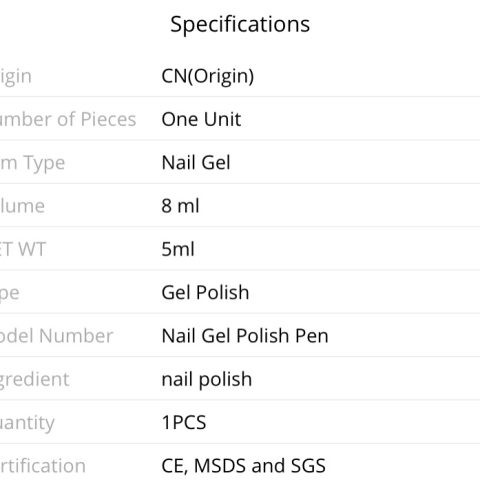Click the Model Number label

click(57, 336)
